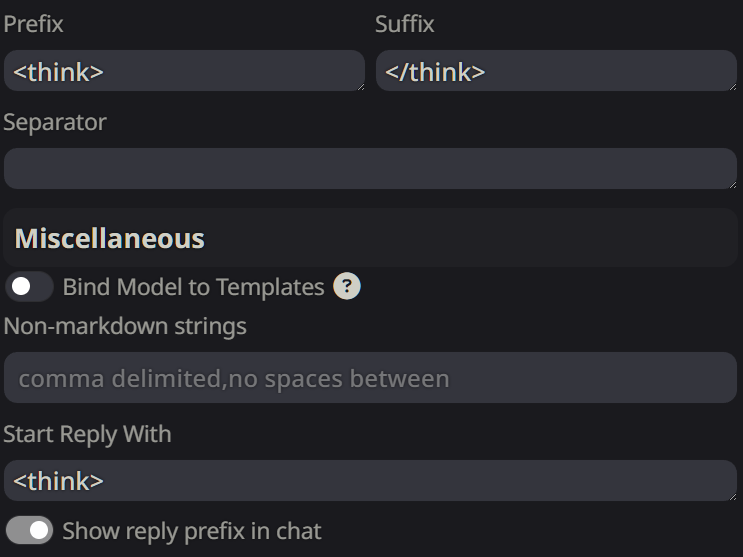Focus the Start Reply With text box

point(370,481)
